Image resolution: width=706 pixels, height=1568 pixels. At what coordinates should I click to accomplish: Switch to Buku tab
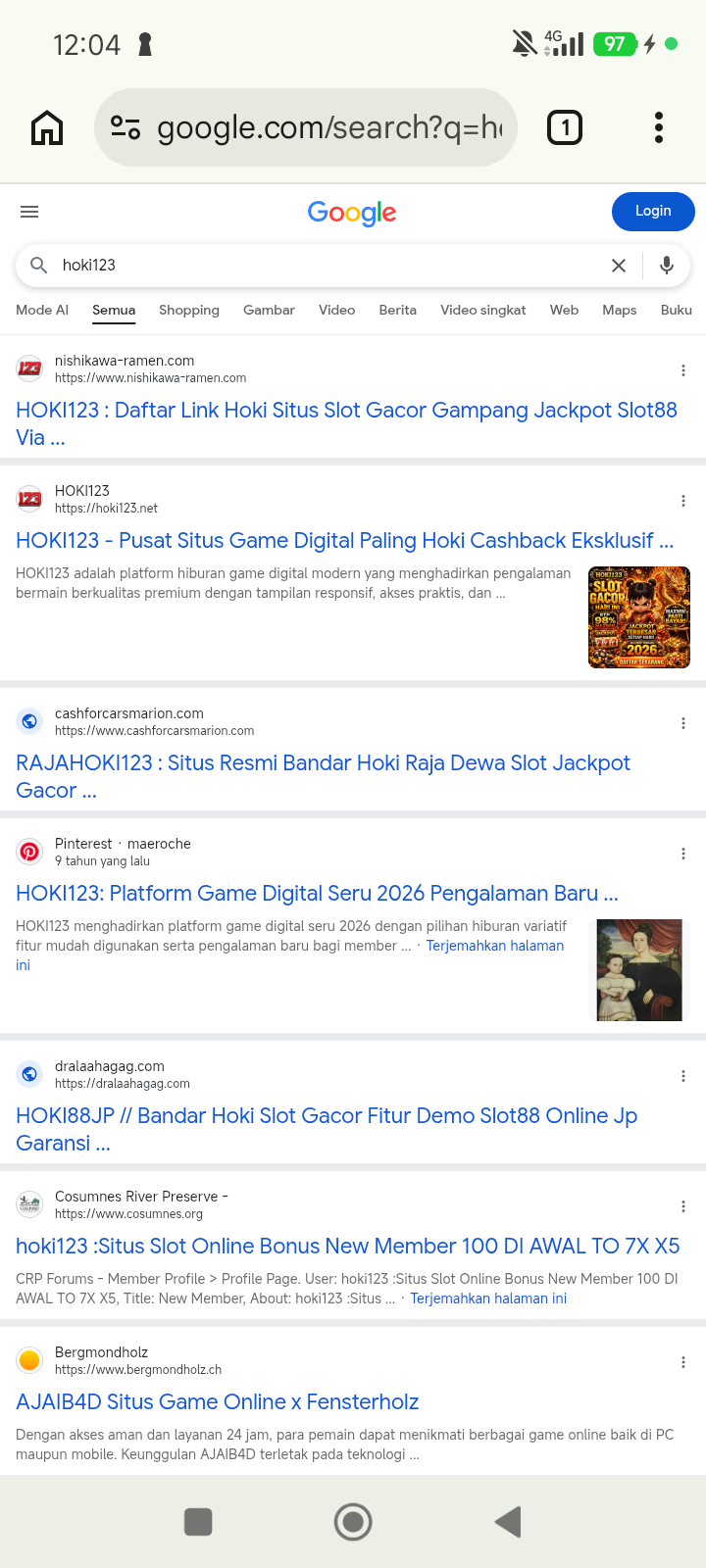[677, 310]
